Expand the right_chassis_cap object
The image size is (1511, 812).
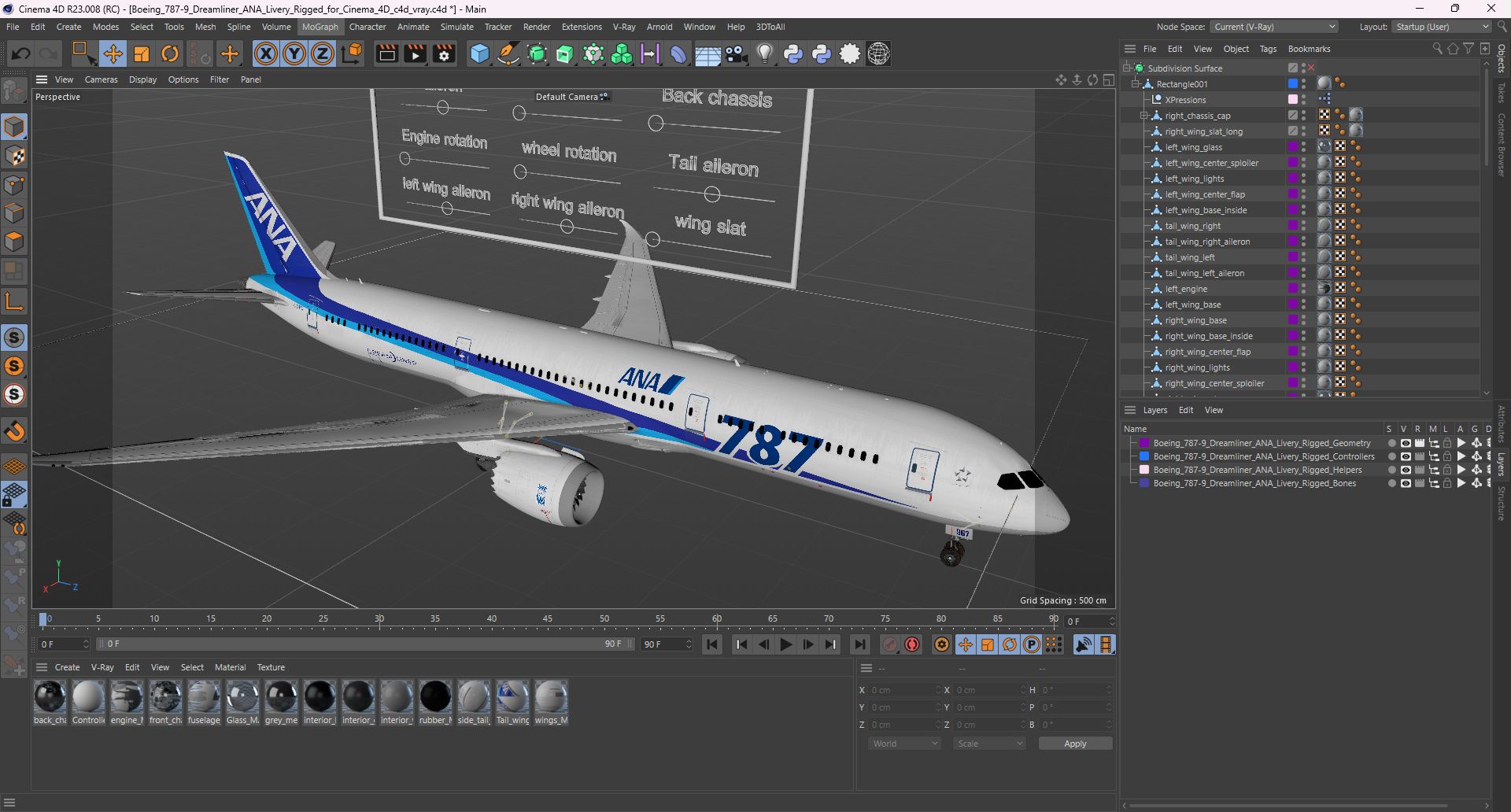pos(1144,116)
